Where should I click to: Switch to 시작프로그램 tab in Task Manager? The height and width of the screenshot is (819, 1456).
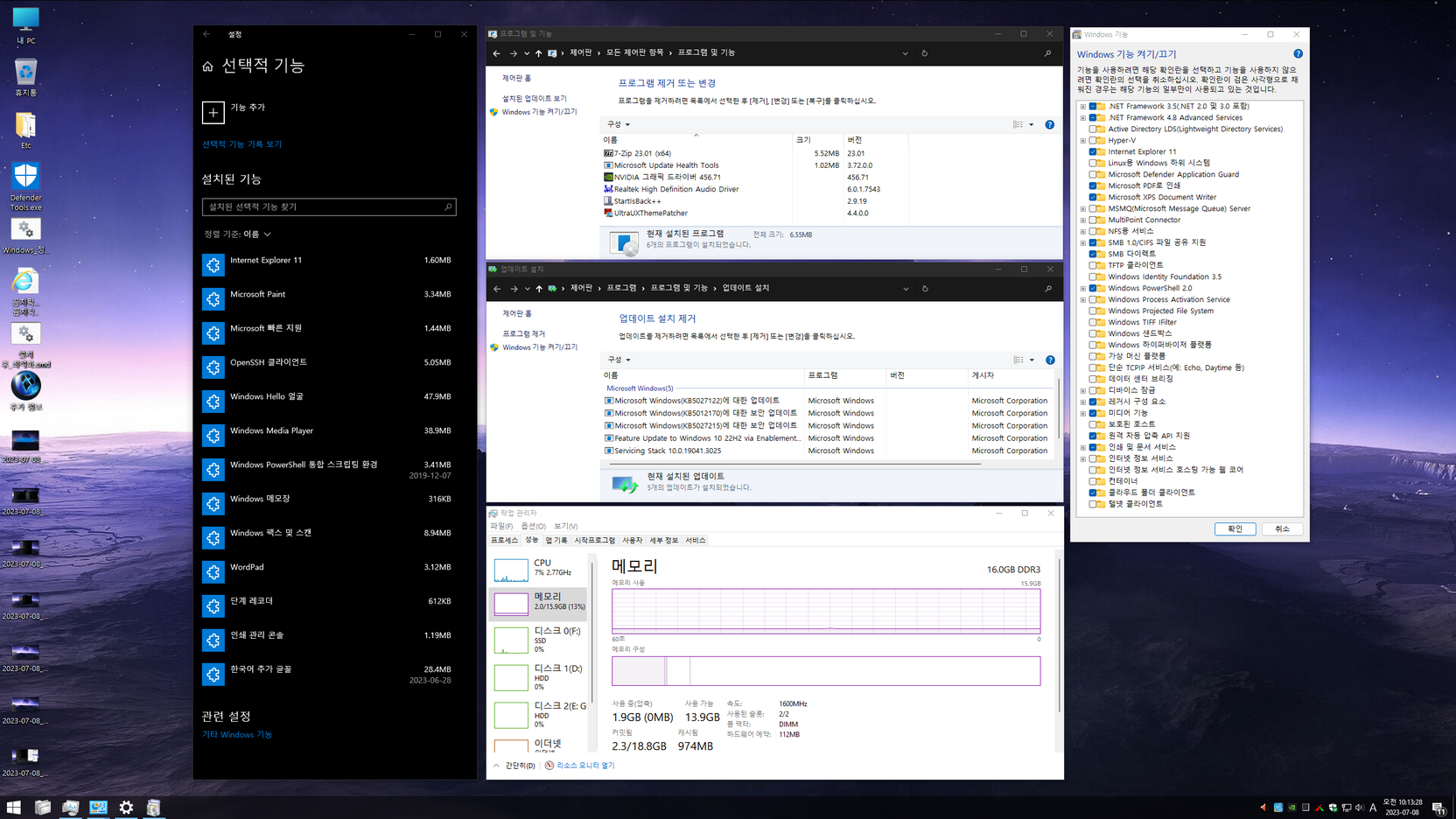594,541
